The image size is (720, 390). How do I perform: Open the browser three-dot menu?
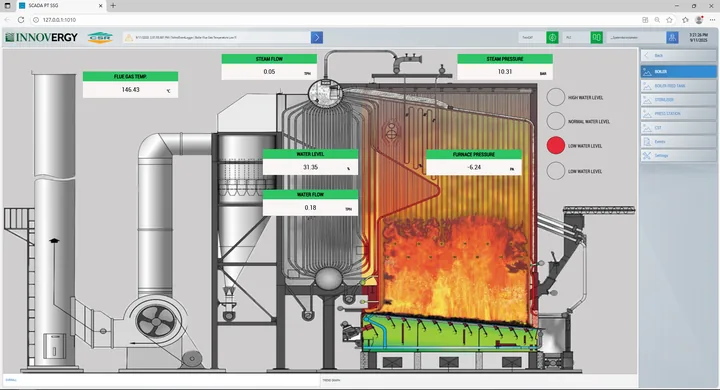712,20
